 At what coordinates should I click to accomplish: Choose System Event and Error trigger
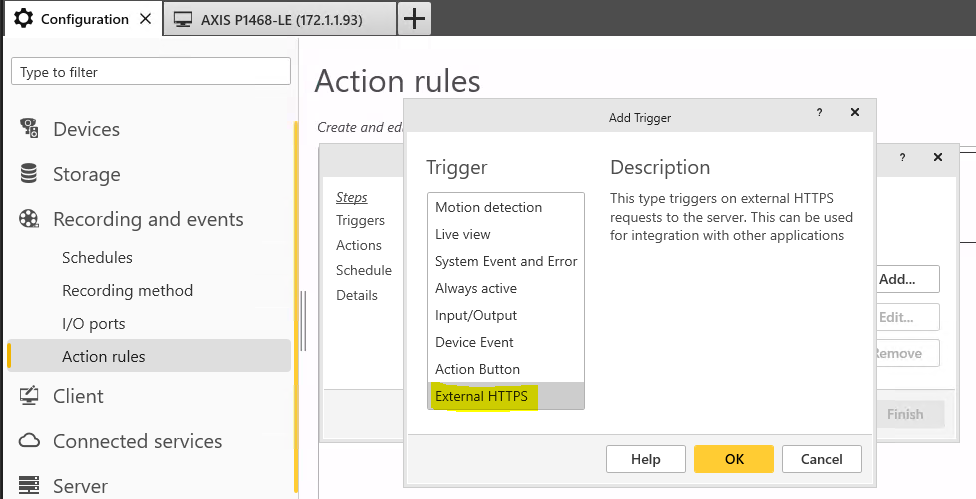pos(505,261)
